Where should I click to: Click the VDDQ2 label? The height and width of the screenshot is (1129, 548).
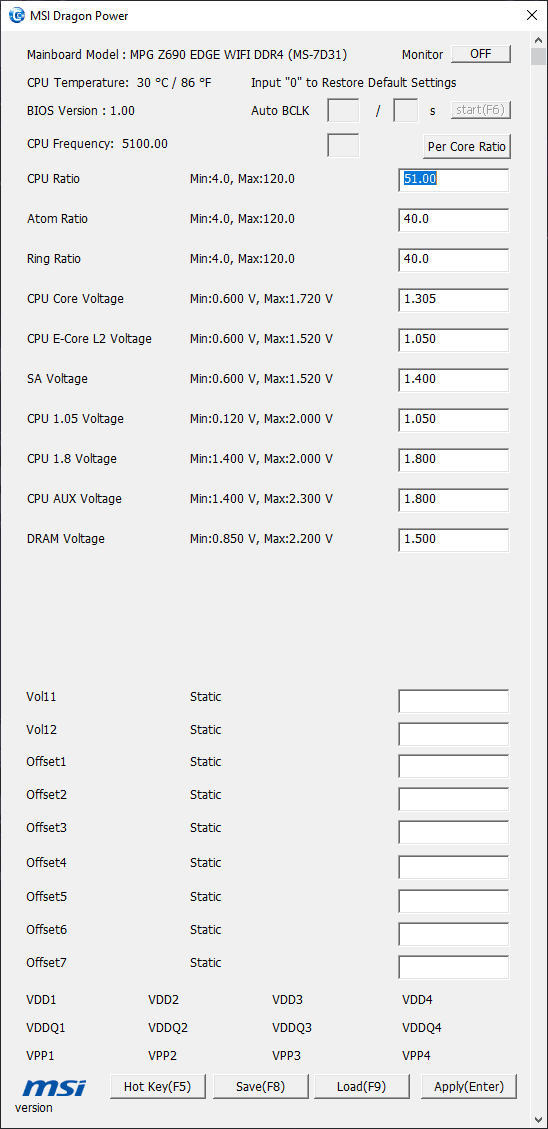pos(168,1027)
